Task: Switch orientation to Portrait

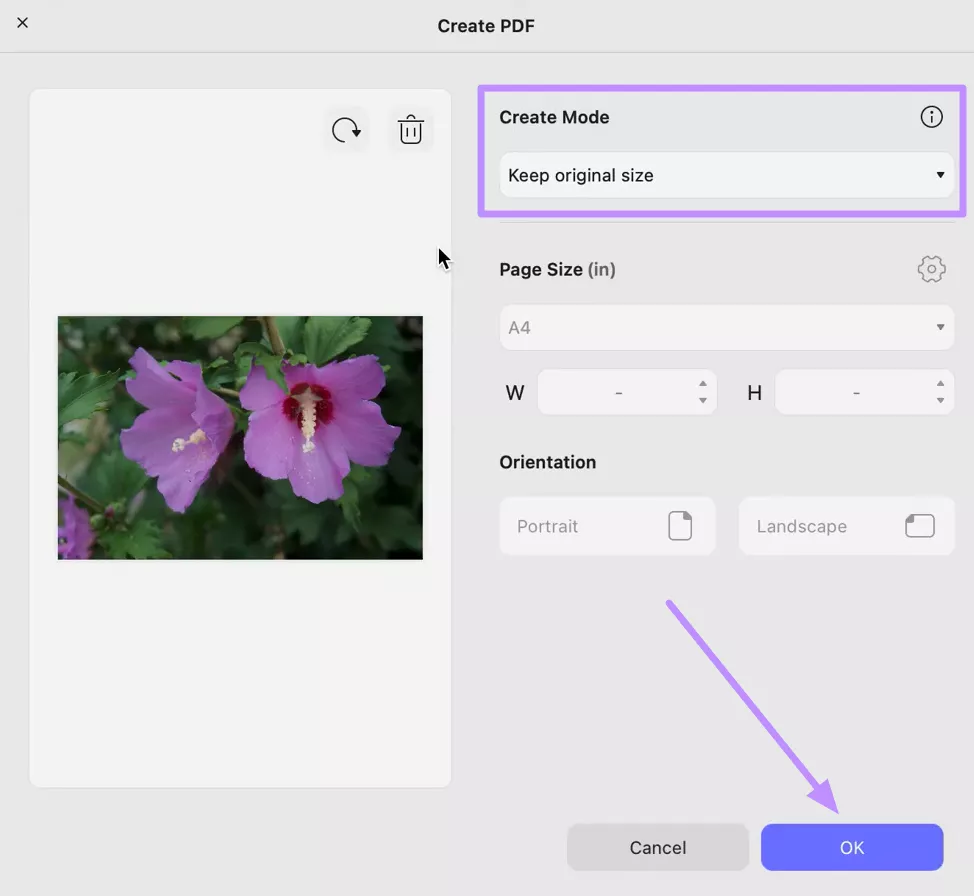Action: 607,525
